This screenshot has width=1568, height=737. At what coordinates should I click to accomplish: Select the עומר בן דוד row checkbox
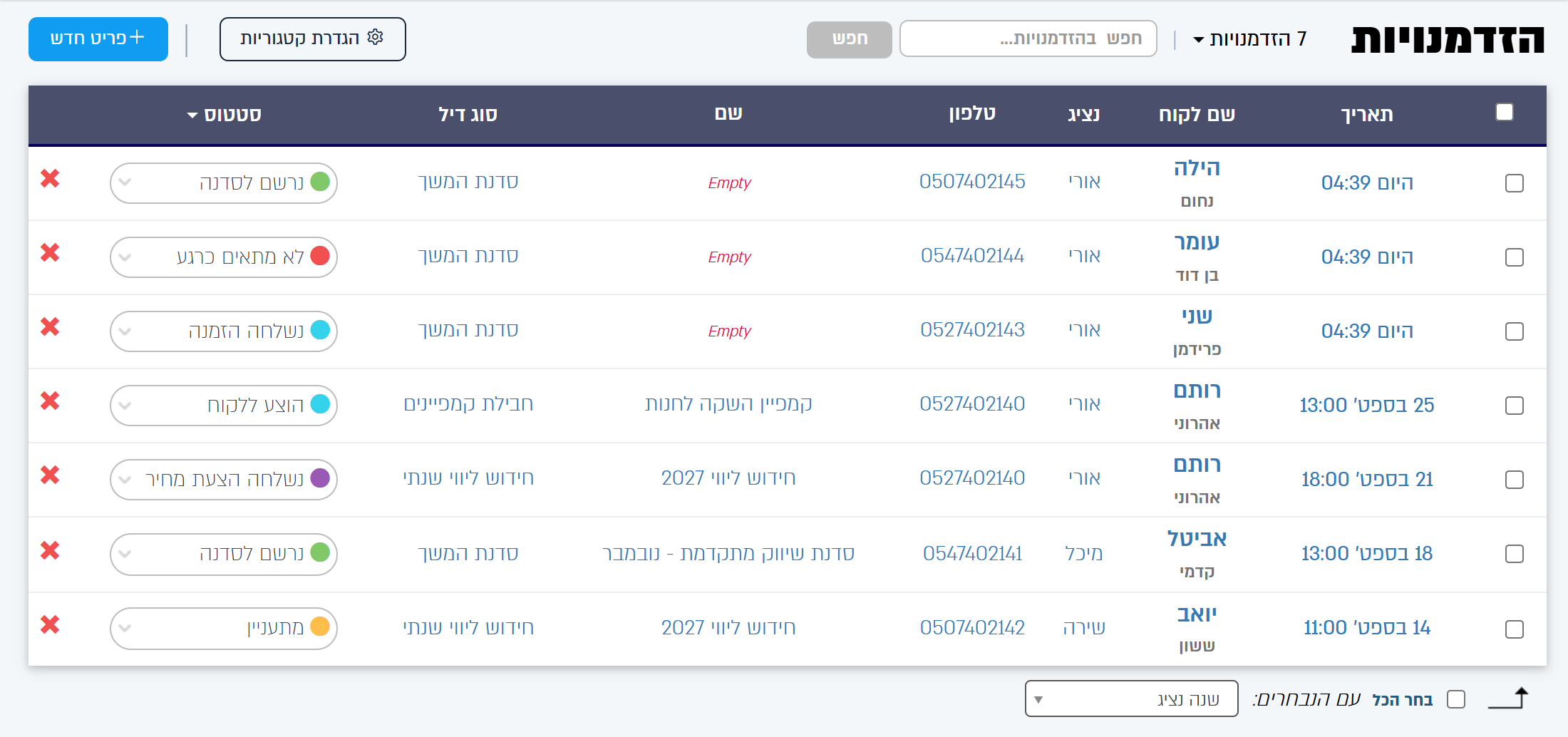tap(1515, 257)
